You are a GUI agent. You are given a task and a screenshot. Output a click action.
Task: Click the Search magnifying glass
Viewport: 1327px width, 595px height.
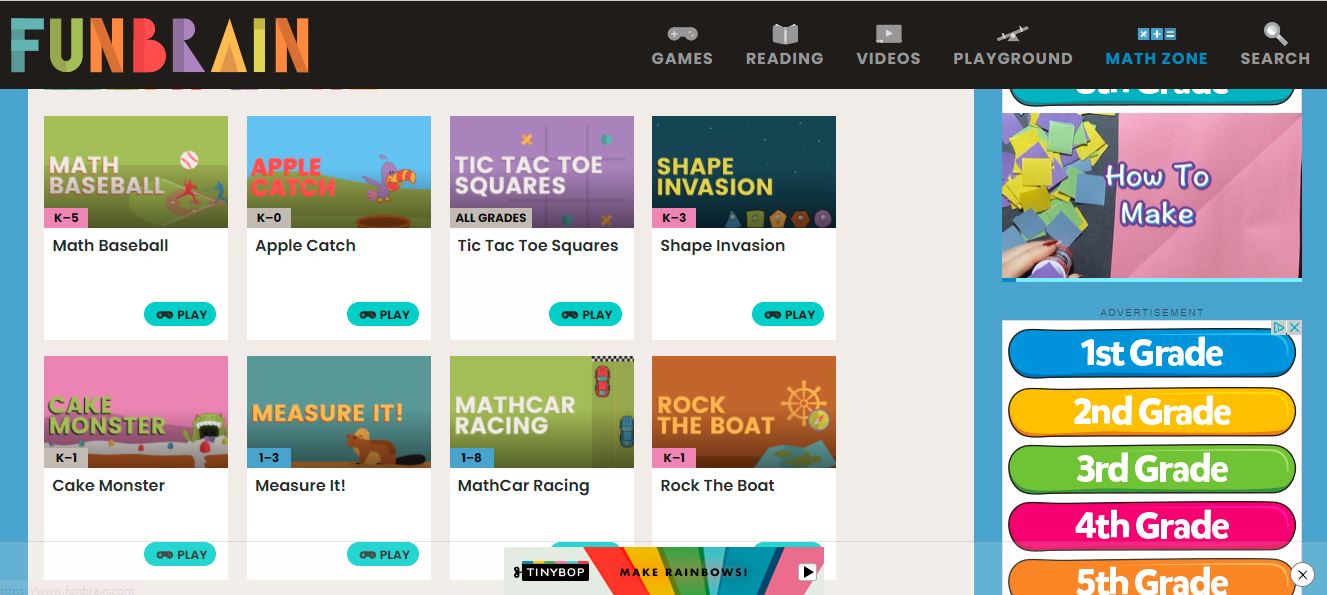[1274, 32]
